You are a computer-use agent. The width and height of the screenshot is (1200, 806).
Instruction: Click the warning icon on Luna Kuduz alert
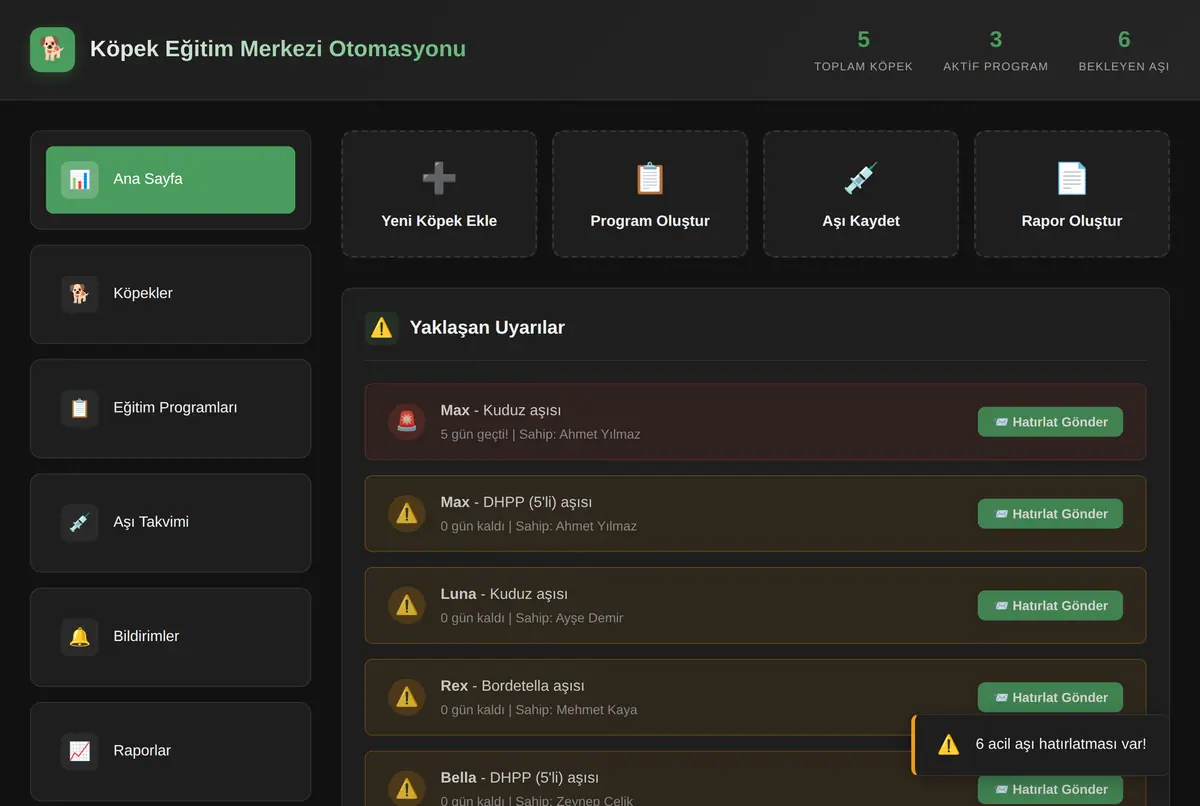click(407, 606)
